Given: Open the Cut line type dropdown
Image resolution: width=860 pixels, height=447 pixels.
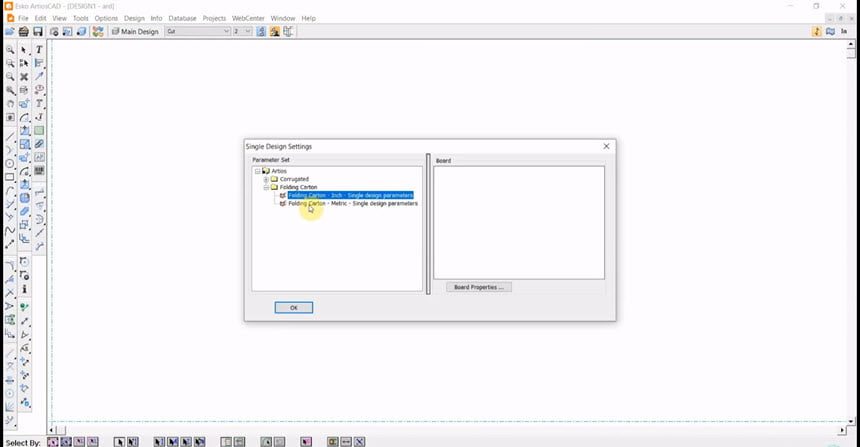Looking at the screenshot, I should point(197,32).
